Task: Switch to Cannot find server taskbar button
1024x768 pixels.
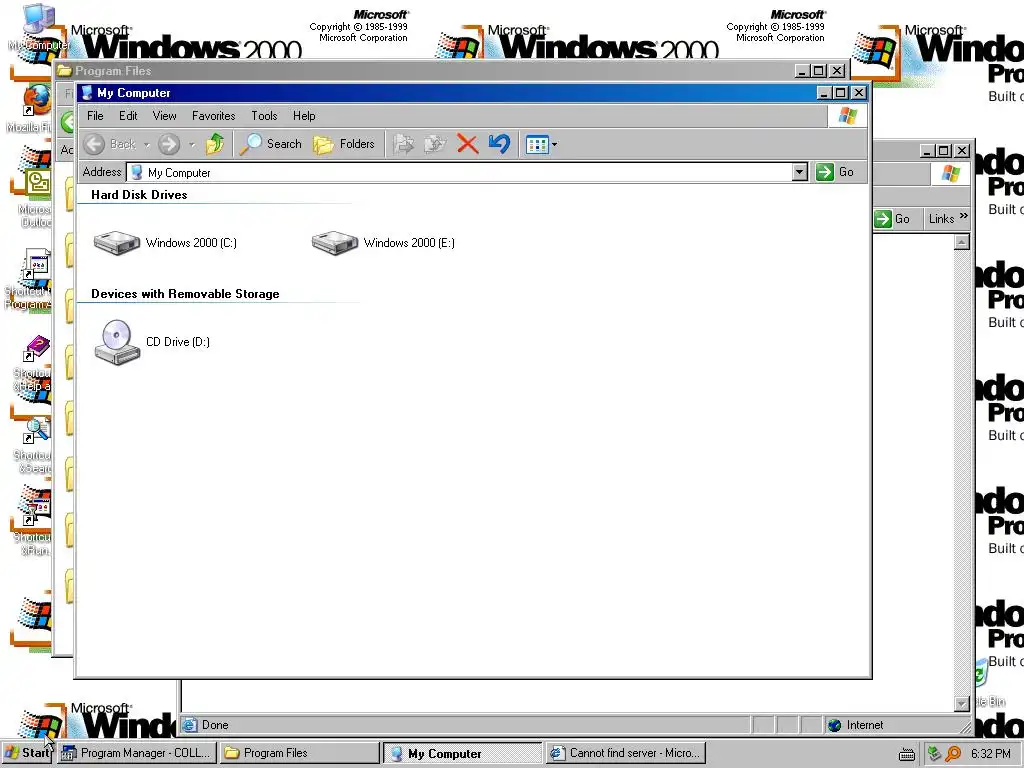Action: coord(626,753)
